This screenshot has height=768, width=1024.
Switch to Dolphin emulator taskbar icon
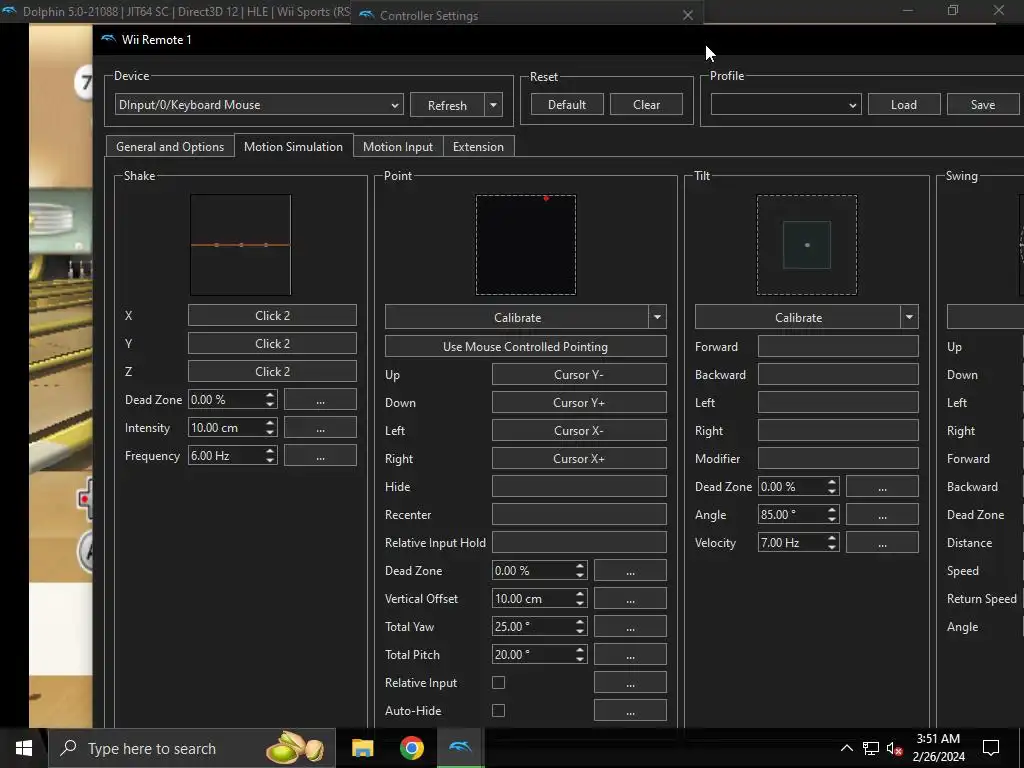tap(460, 748)
